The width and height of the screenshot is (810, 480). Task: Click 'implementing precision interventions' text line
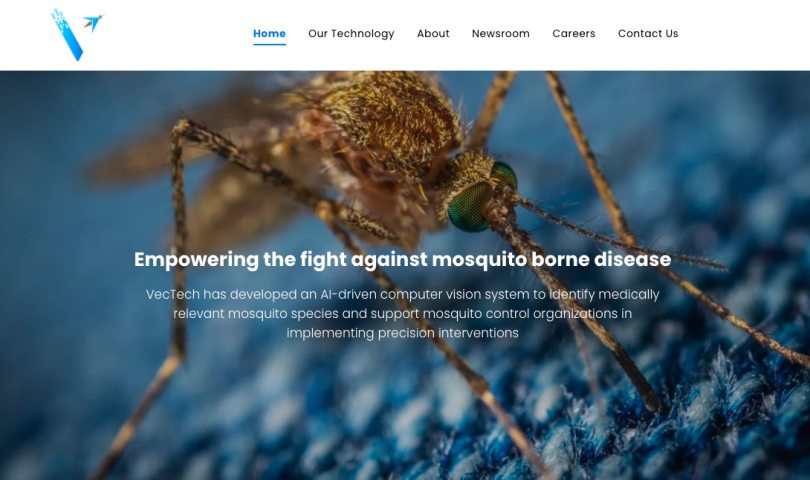tap(402, 333)
